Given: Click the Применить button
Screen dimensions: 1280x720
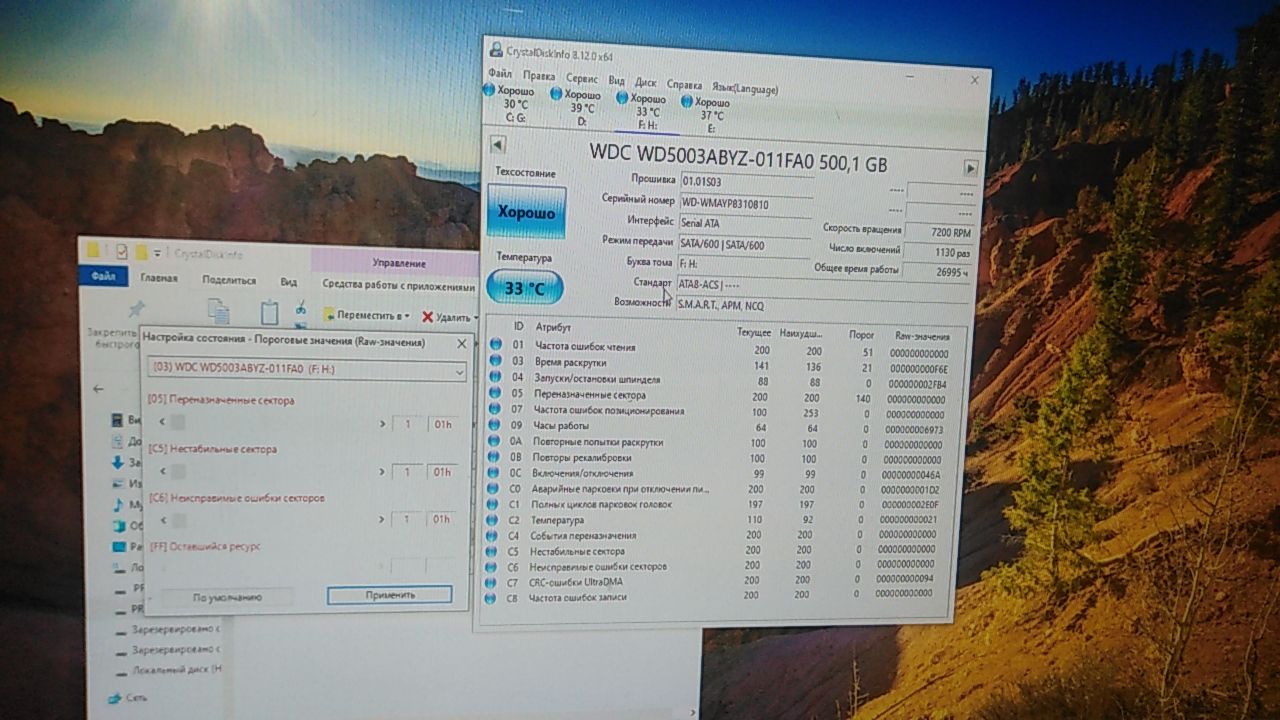Looking at the screenshot, I should (x=389, y=594).
